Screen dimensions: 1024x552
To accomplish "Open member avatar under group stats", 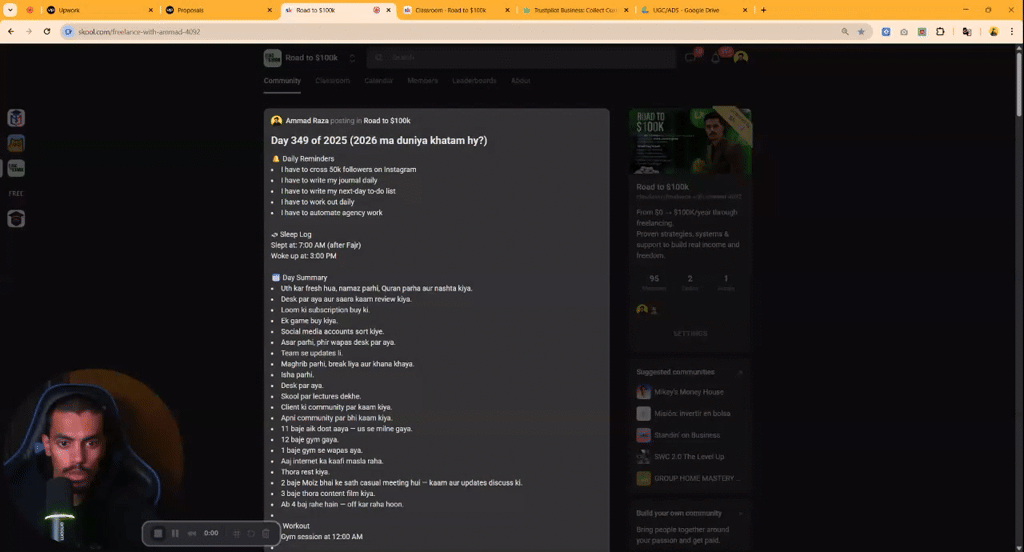I will coord(642,310).
